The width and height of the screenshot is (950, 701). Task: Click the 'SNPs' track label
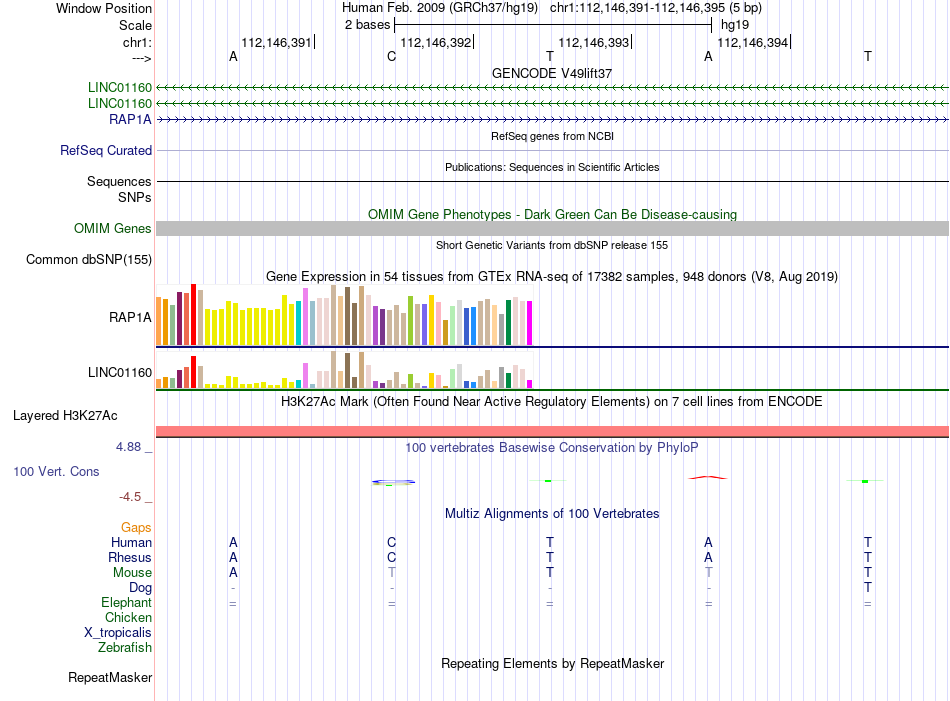(x=135, y=198)
